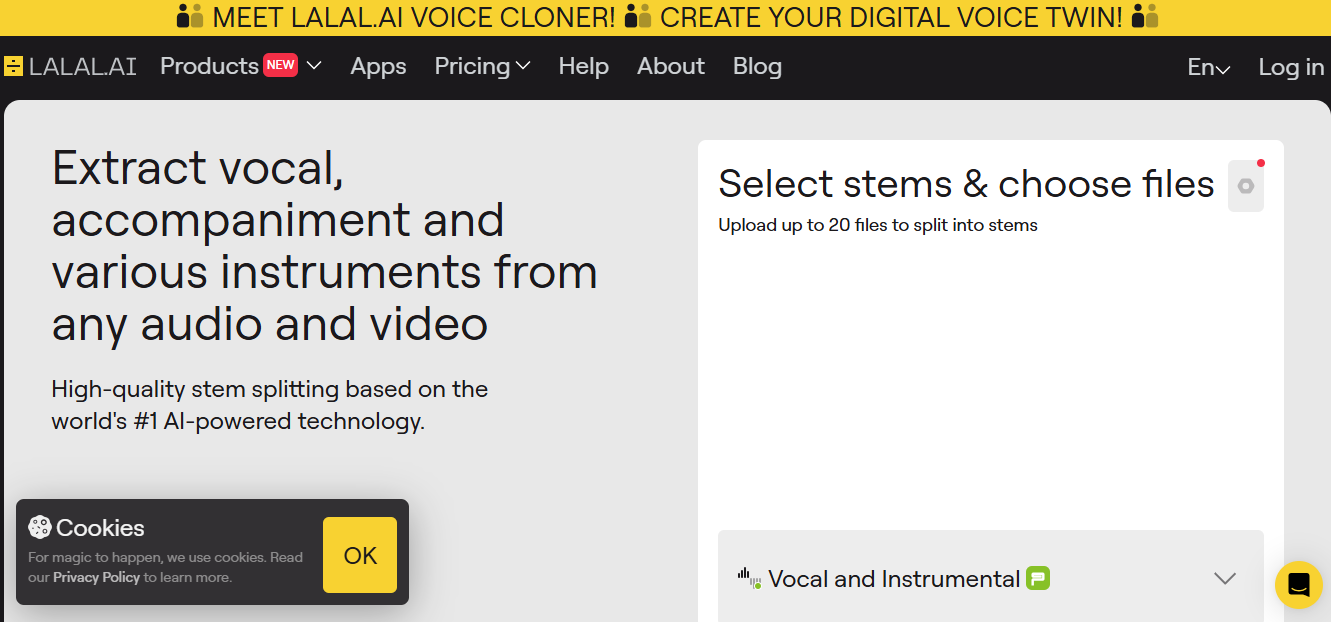Visit the Blog link in navigation
This screenshot has height=622, width=1331.
tap(757, 66)
